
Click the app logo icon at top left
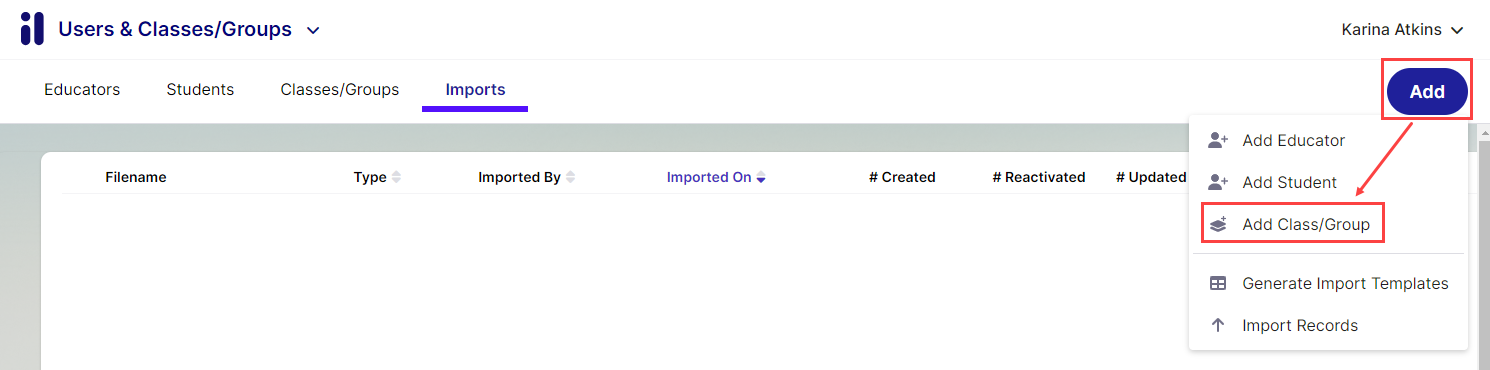(x=32, y=29)
